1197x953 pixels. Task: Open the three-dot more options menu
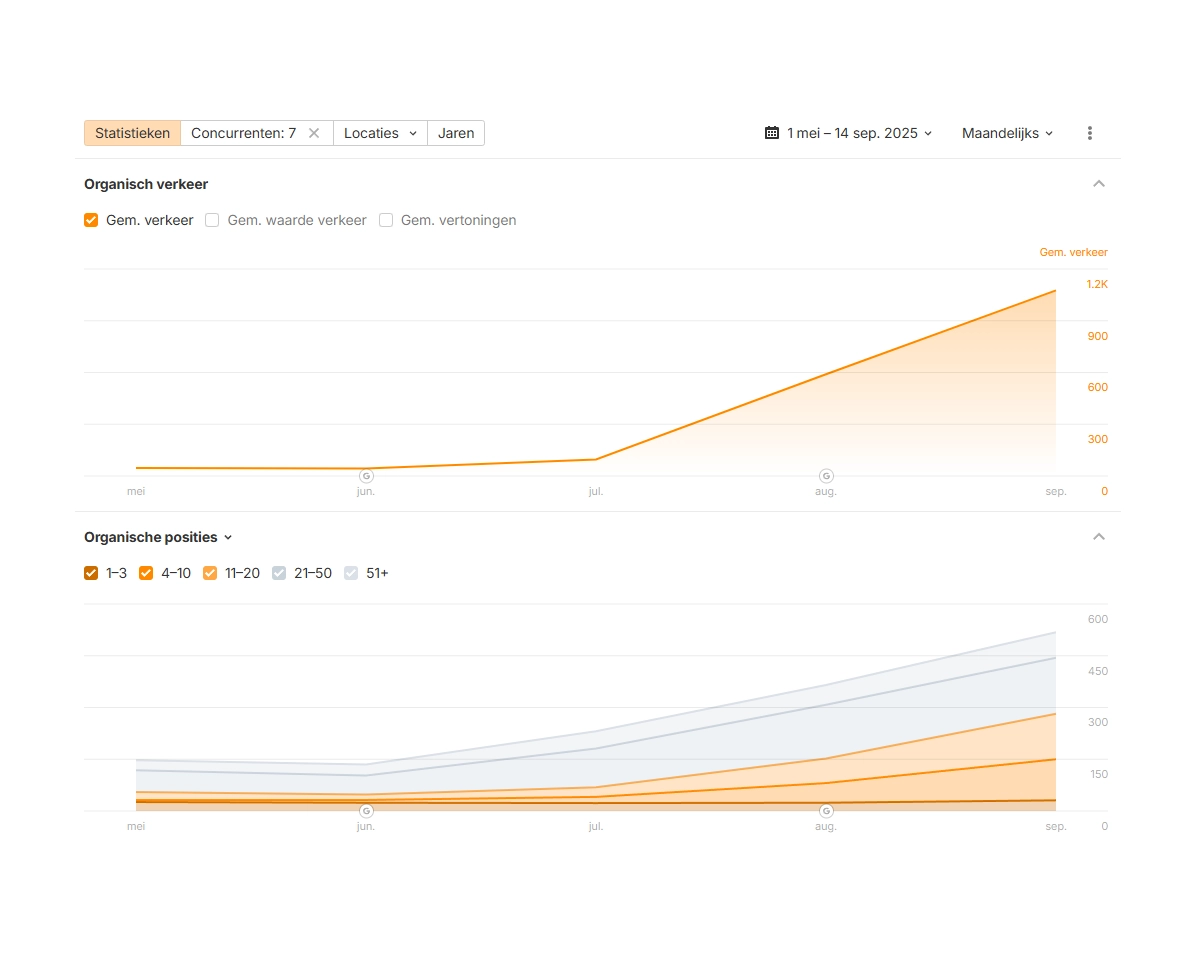pyautogui.click(x=1089, y=133)
